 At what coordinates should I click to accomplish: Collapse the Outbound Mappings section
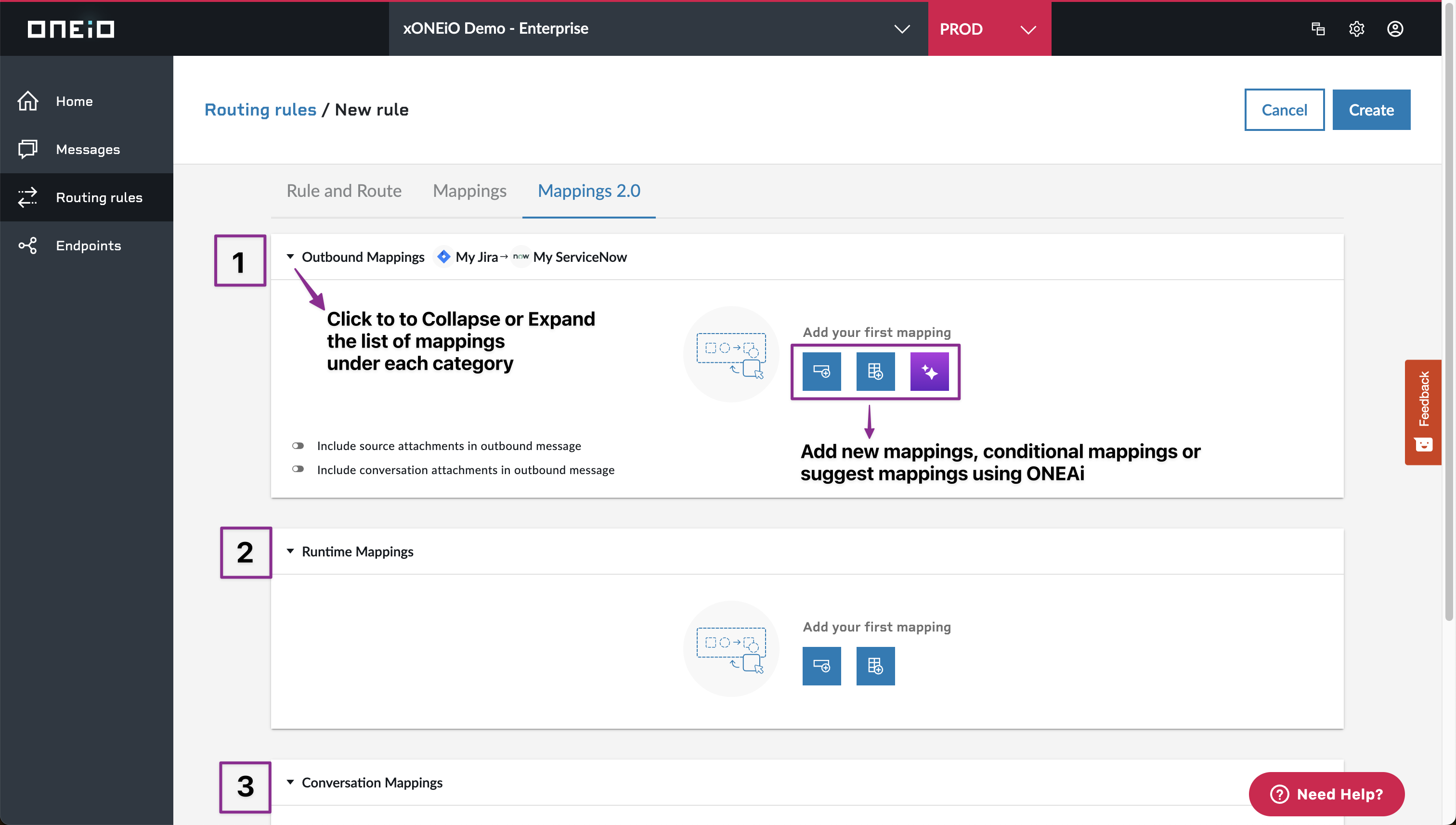coord(290,257)
